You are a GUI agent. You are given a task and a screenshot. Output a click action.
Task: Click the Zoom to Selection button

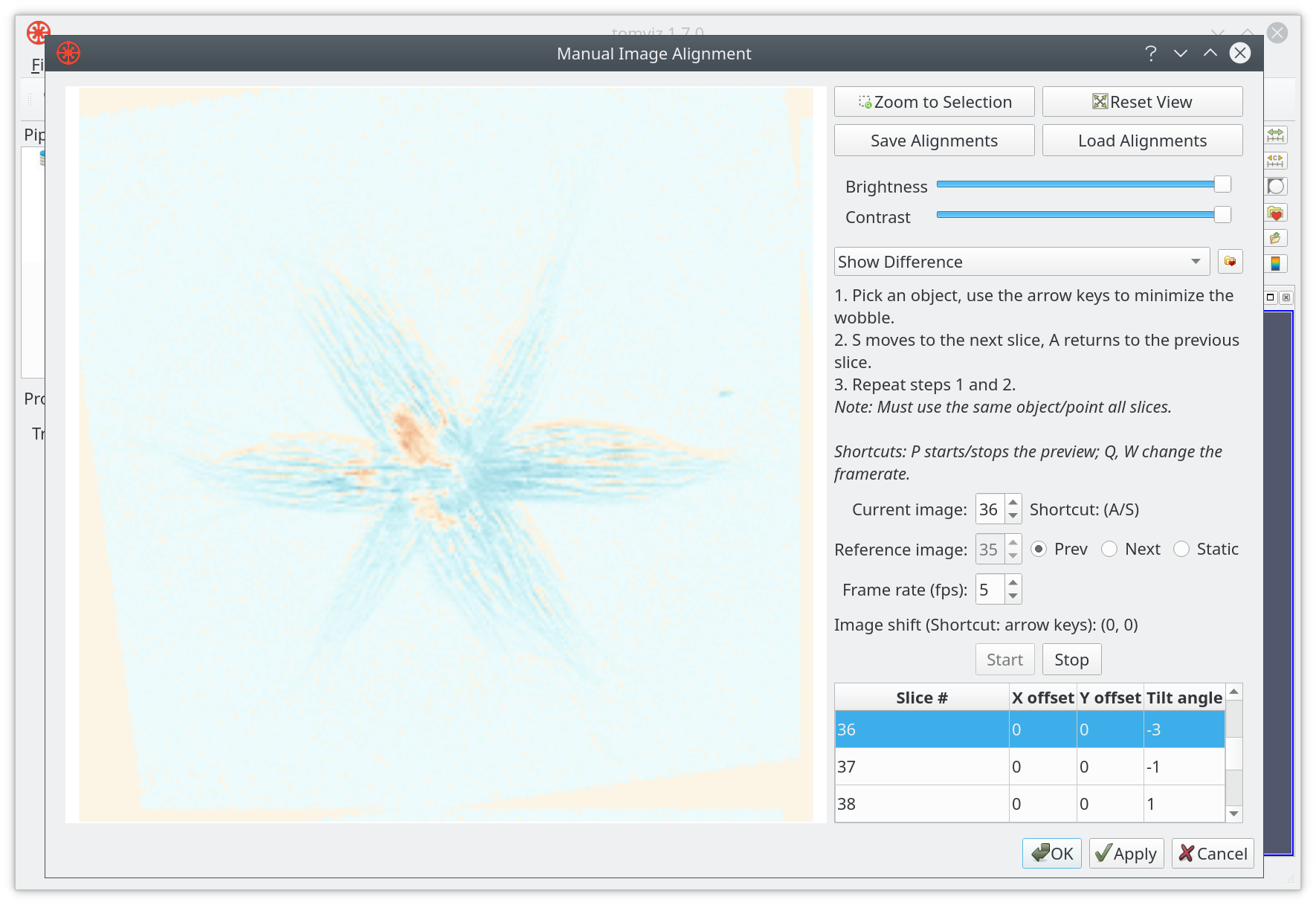[x=935, y=102]
